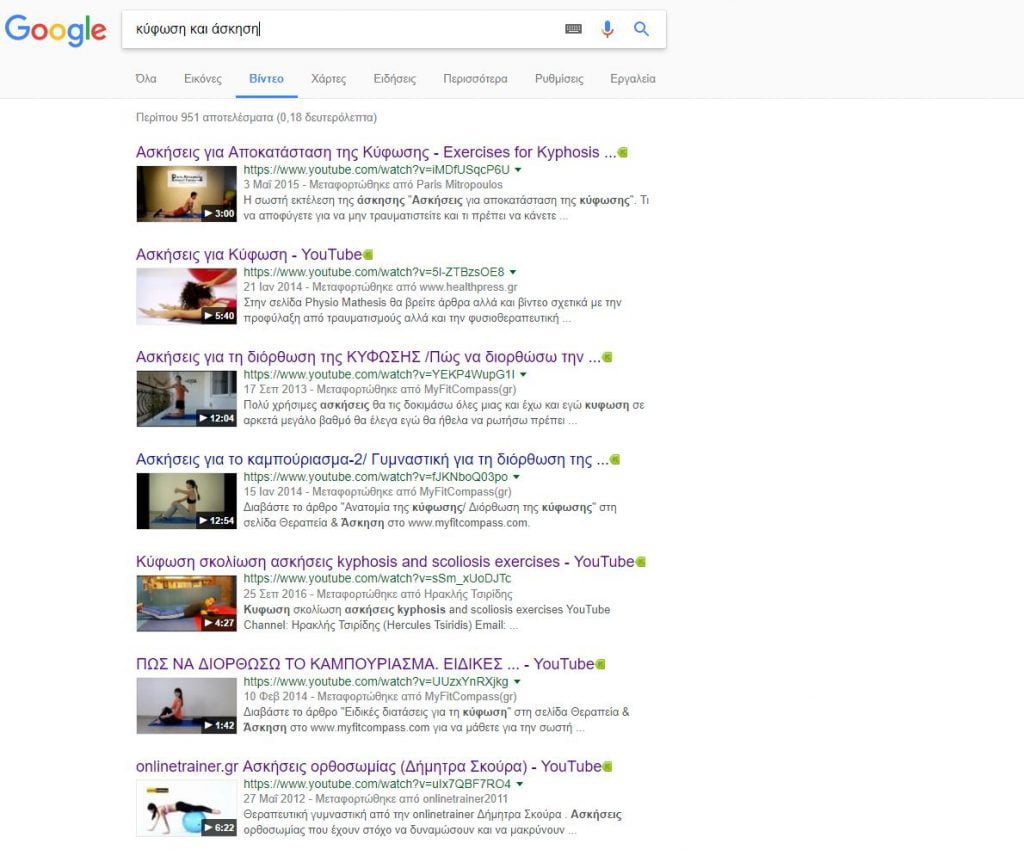The height and width of the screenshot is (856, 1024).
Task: Click green badge after Ασκήσεις για Κύφωση title
Action: click(x=368, y=255)
